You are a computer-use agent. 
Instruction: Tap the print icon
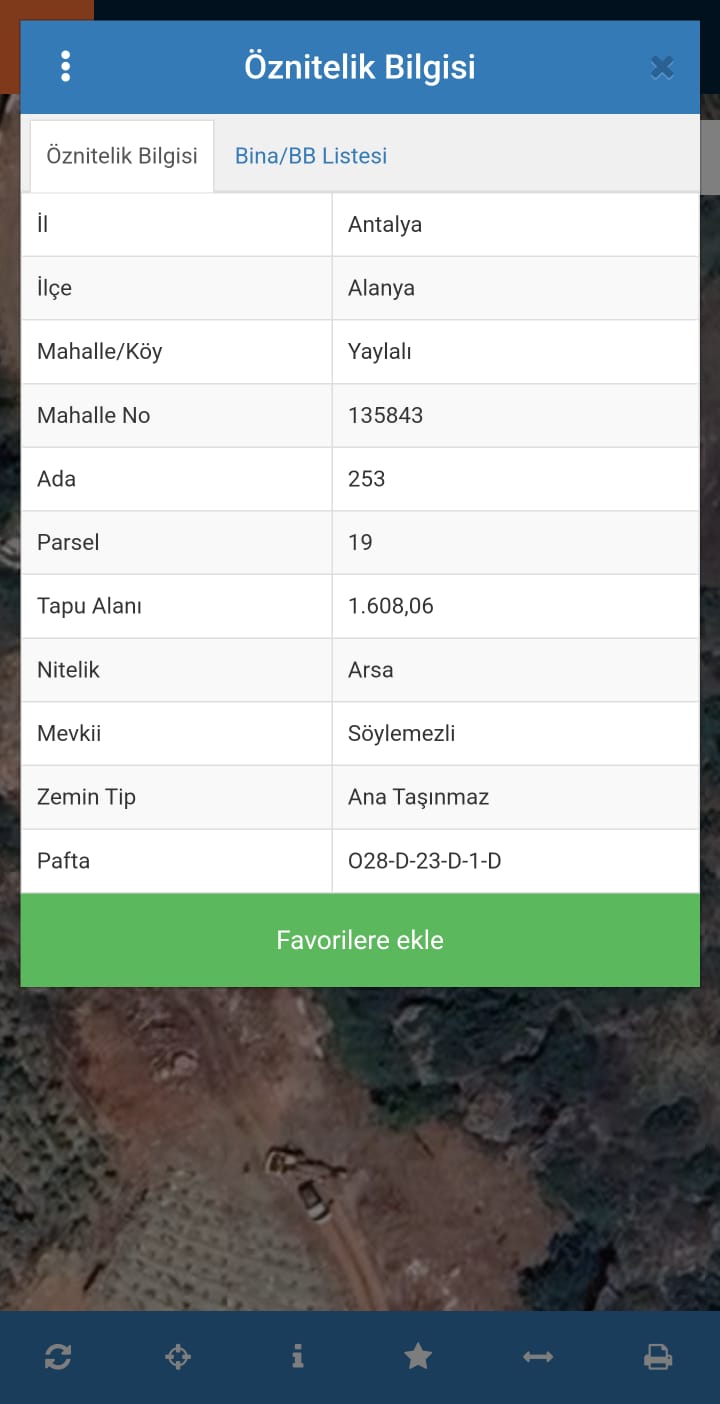tap(658, 1357)
